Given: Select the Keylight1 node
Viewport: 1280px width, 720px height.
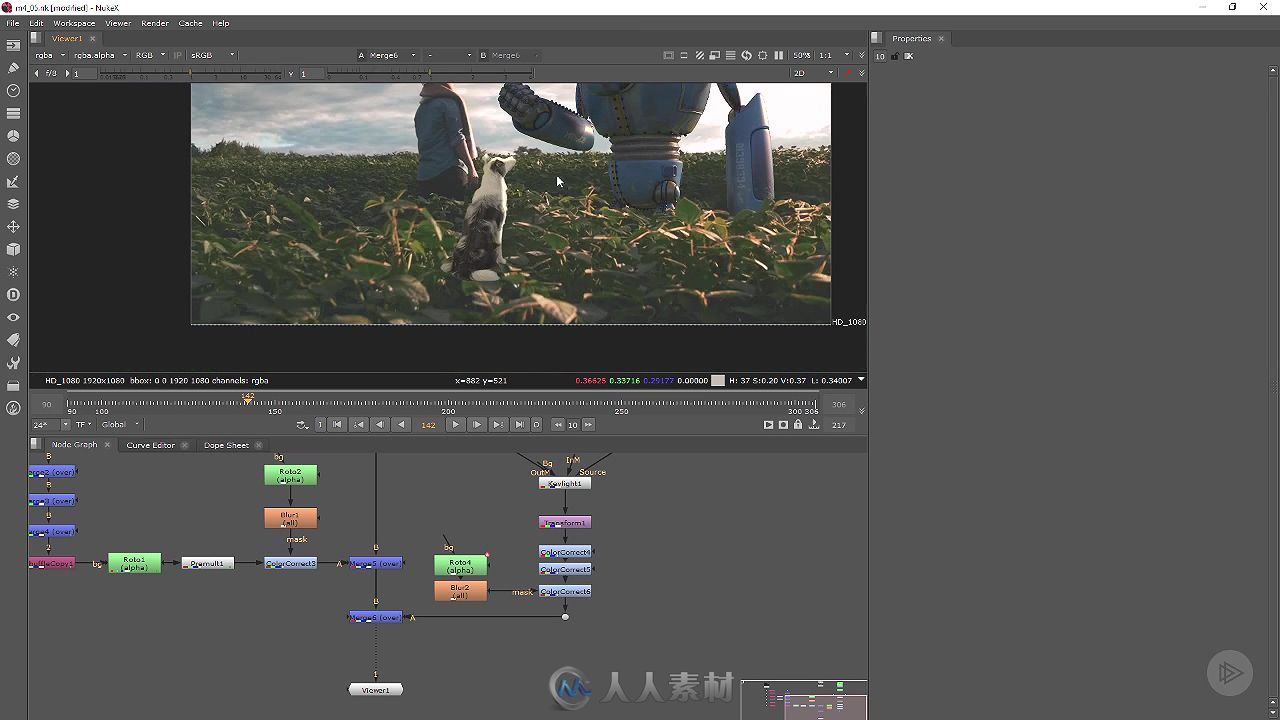Looking at the screenshot, I should coord(565,483).
